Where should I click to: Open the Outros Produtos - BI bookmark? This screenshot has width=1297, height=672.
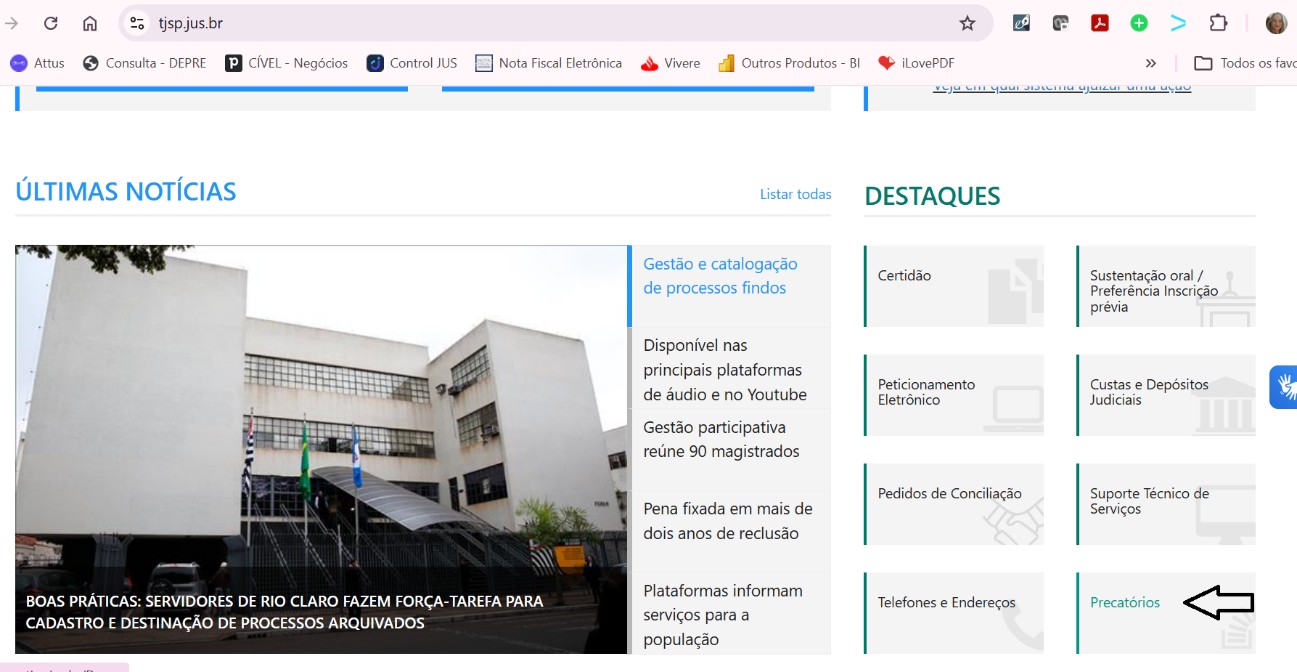pos(789,63)
